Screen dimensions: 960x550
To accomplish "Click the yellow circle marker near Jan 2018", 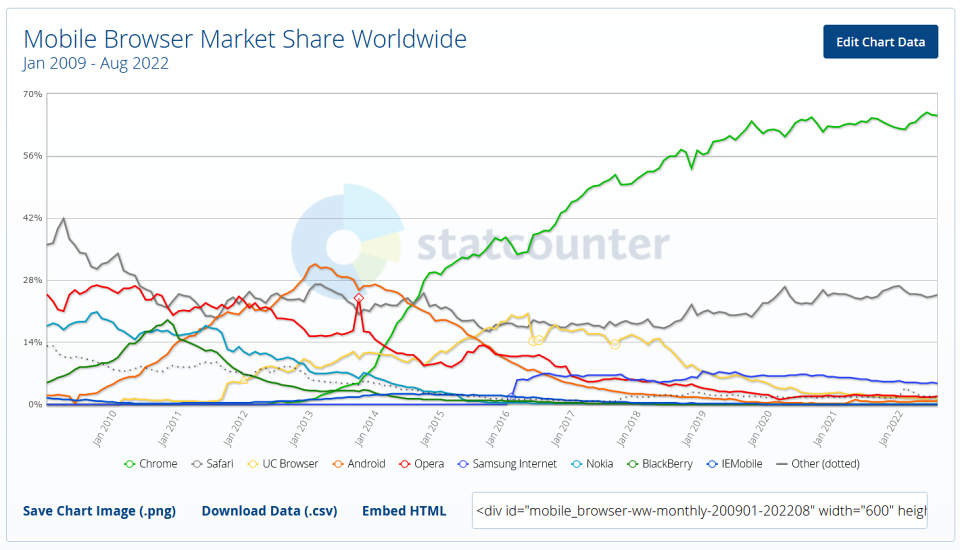I will 615,345.
